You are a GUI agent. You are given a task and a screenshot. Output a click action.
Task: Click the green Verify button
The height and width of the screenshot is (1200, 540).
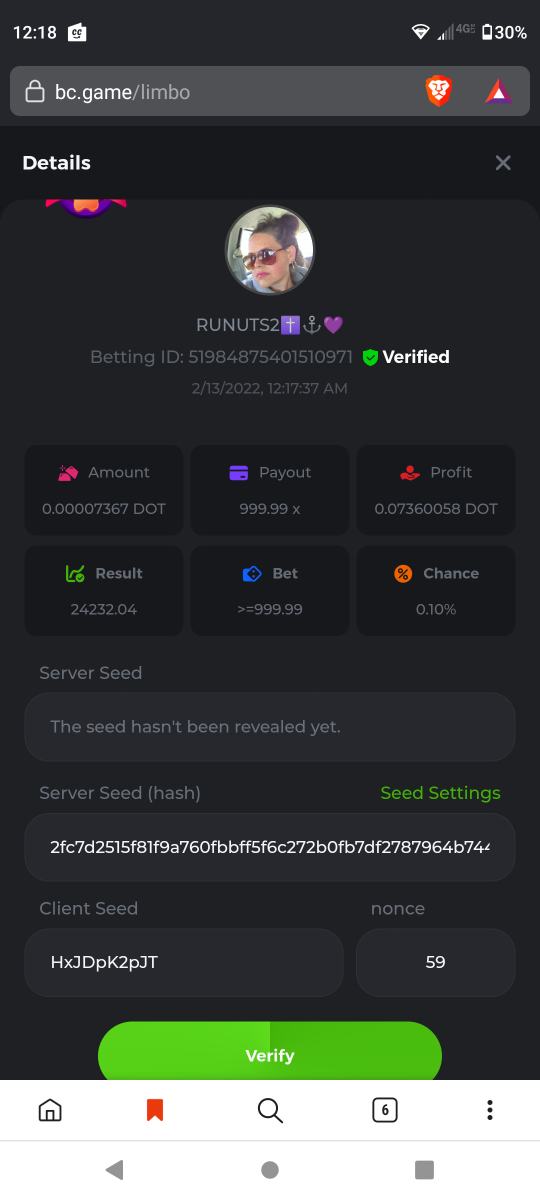[x=270, y=1050]
